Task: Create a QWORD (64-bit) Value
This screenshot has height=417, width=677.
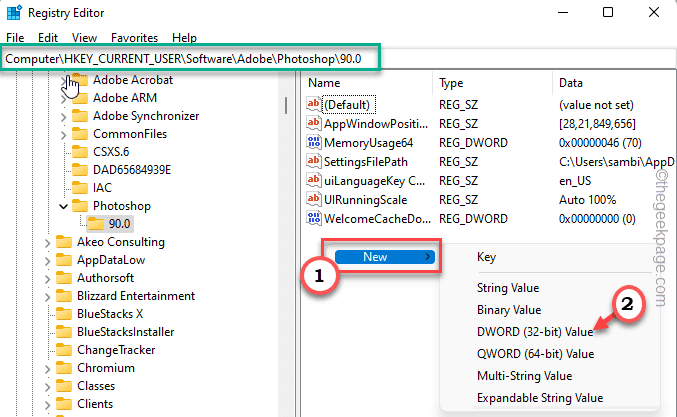Action: click(x=535, y=354)
